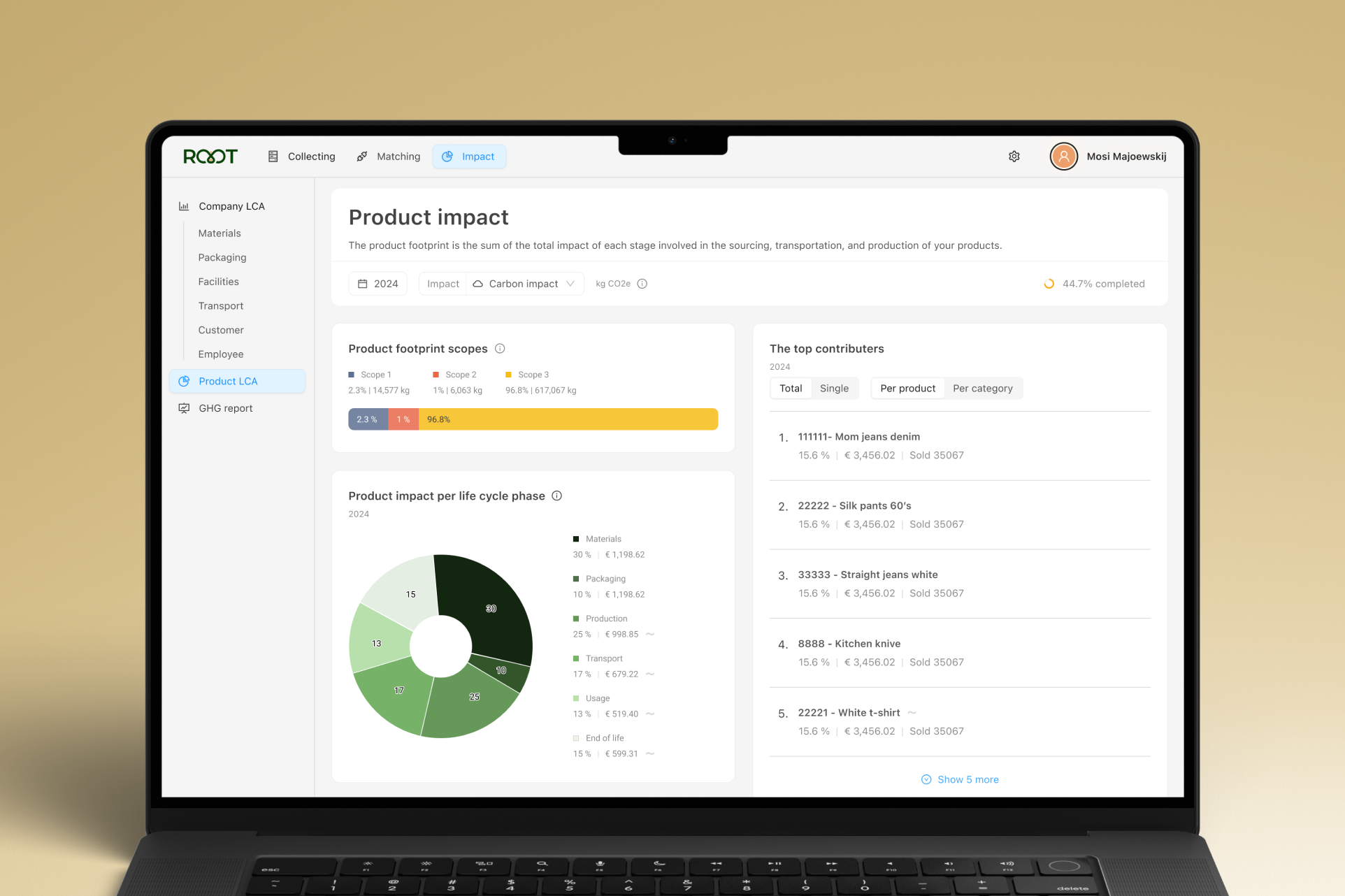Open the 2024 year picker

(378, 284)
